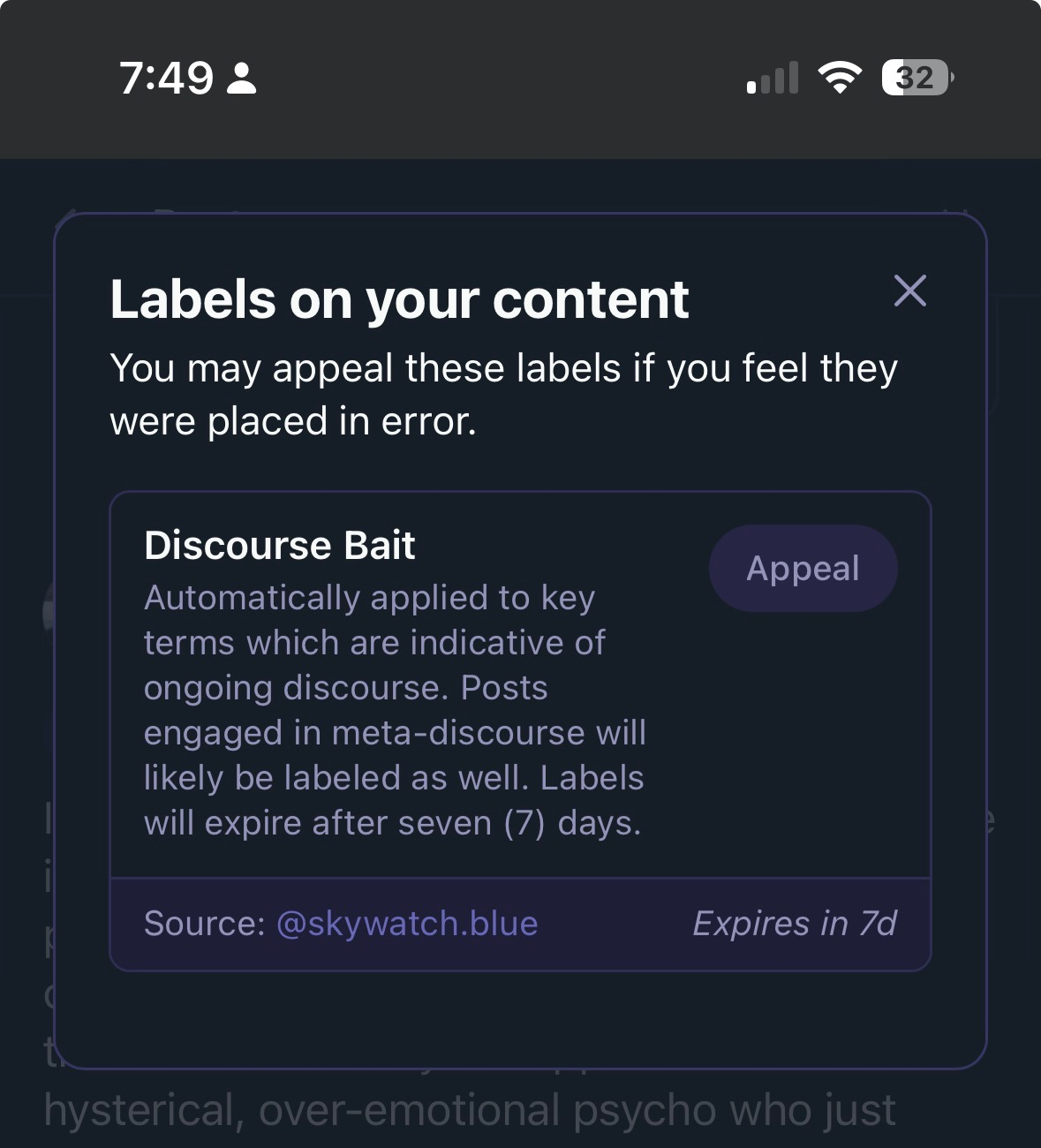Tap the battery level indicator
The height and width of the screenshot is (1148, 1041).
tap(917, 78)
